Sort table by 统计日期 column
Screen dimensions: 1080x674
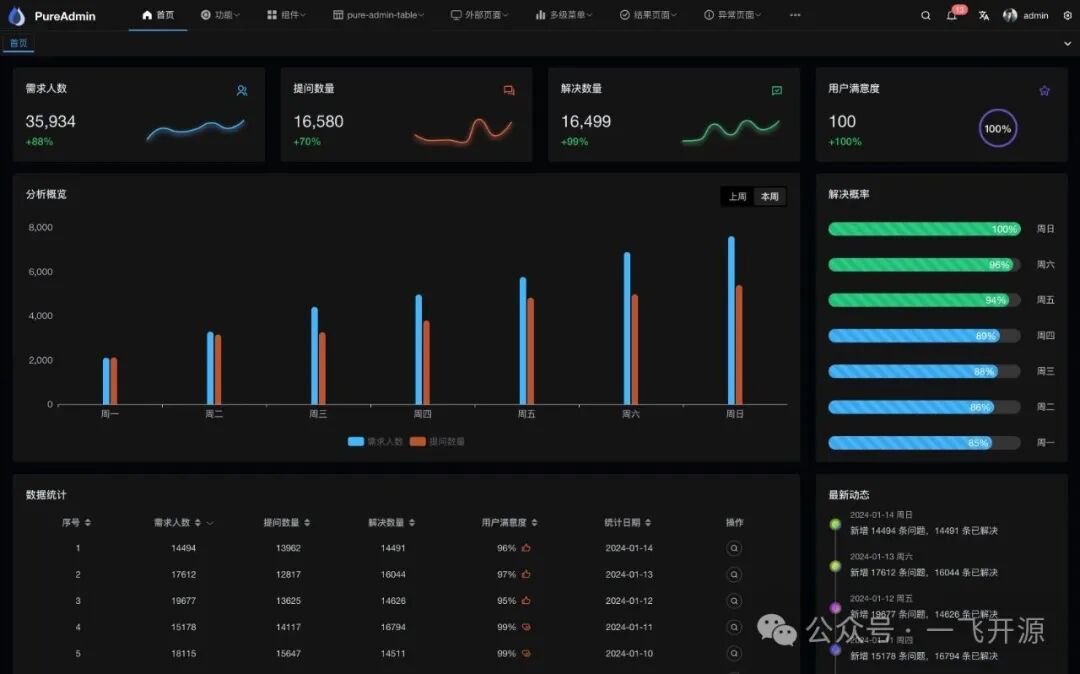[x=628, y=522]
